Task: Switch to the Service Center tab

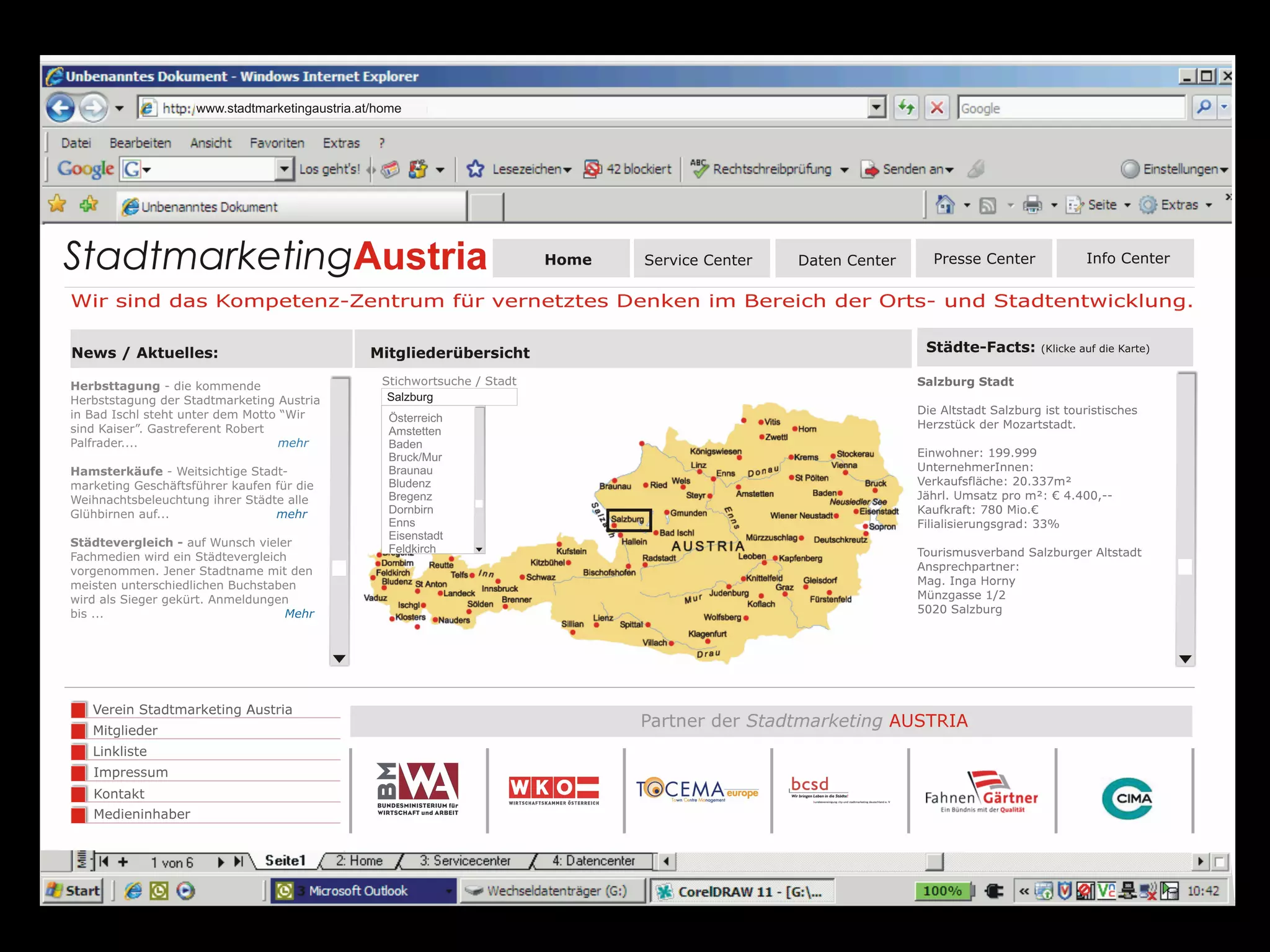Action: tap(698, 260)
